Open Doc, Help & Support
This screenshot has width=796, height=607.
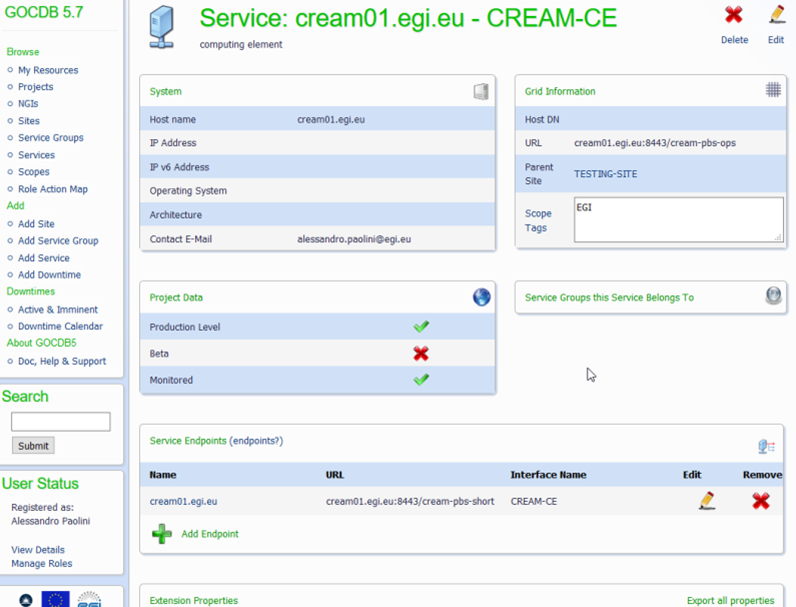click(62, 361)
